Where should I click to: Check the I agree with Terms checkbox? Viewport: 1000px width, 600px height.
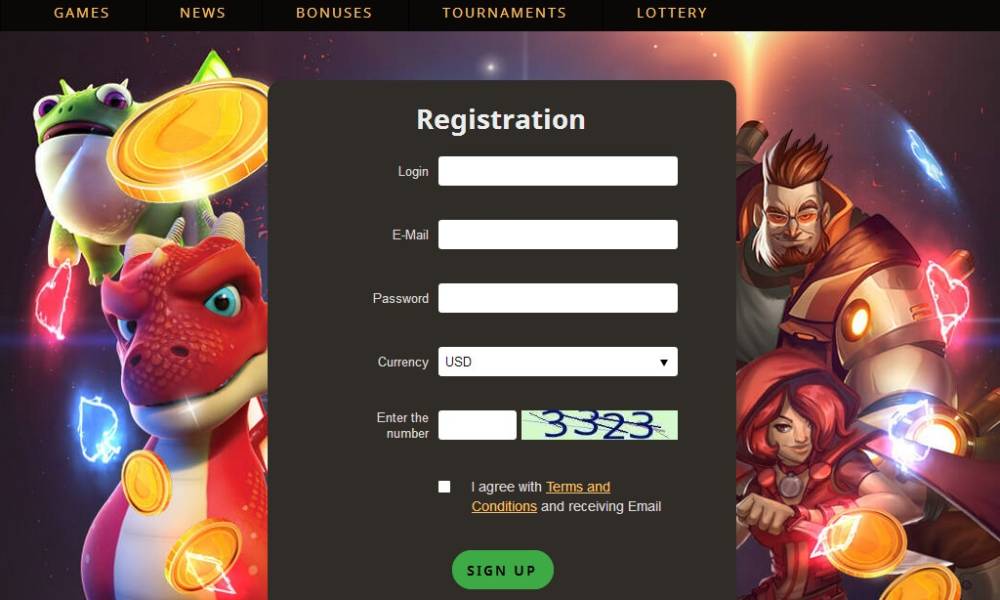click(x=444, y=487)
